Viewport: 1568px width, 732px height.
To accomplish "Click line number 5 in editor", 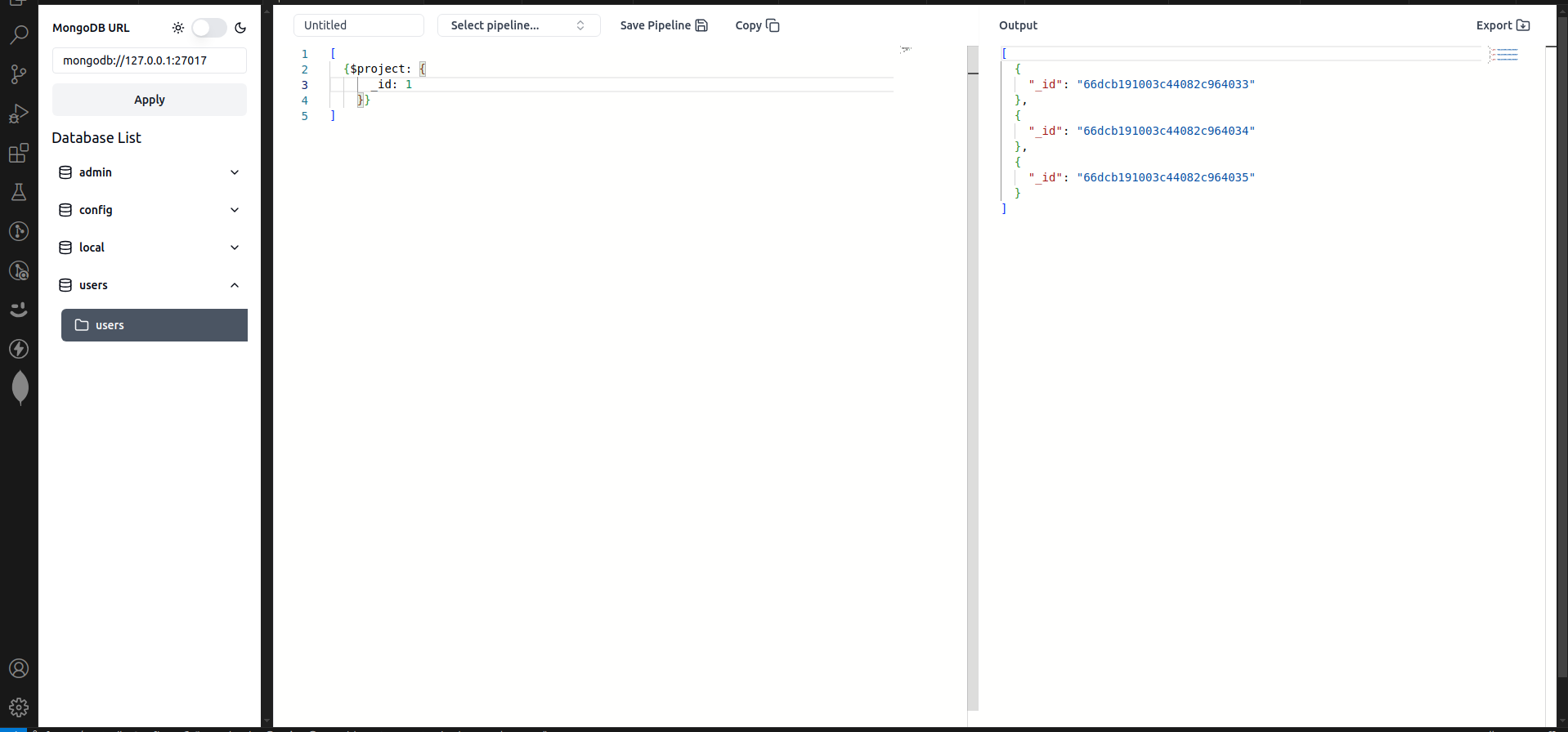I will pyautogui.click(x=305, y=116).
